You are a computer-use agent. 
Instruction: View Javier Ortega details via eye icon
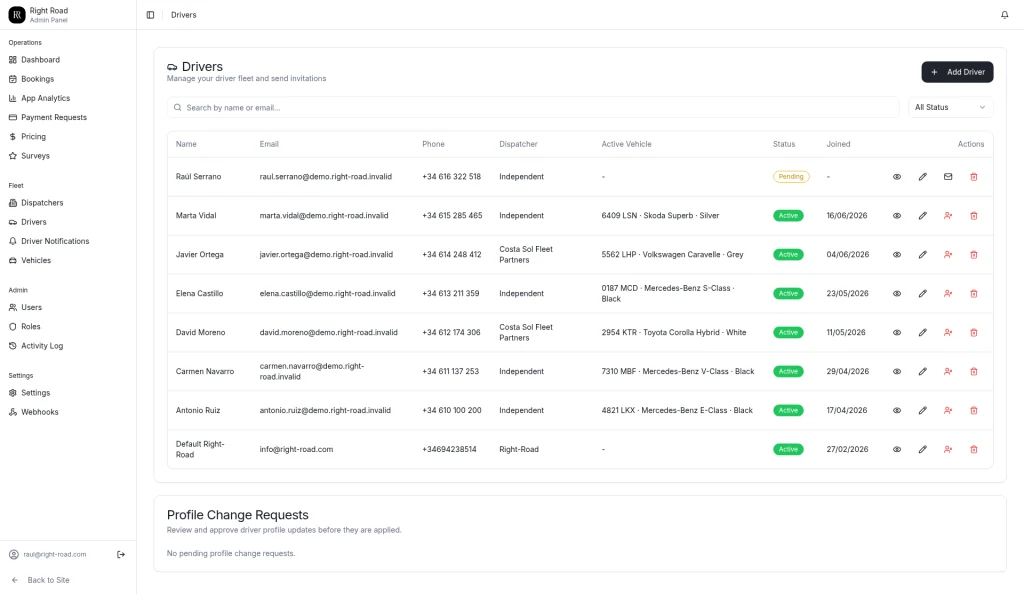click(897, 255)
